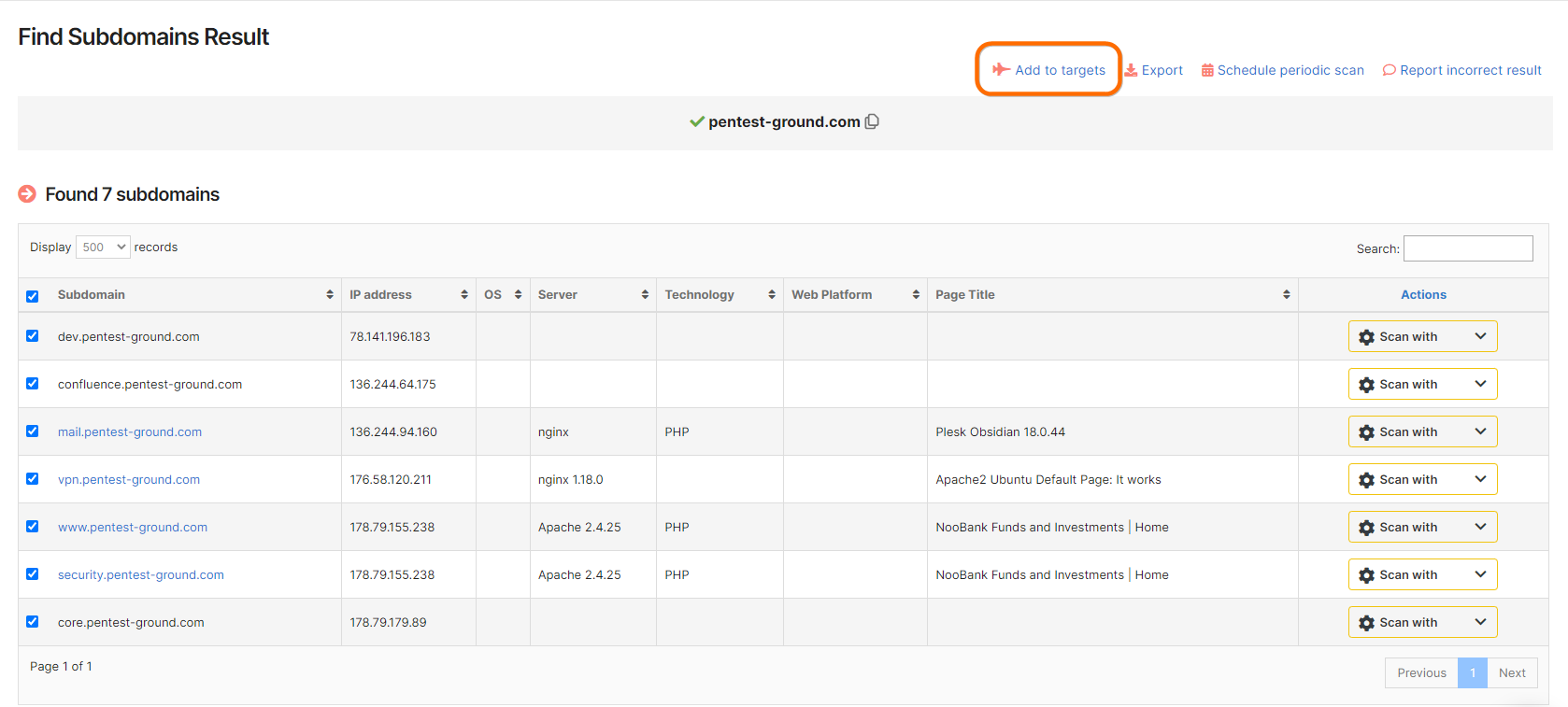This screenshot has height=707, width=1568.
Task: Open the Display records count dropdown
Action: (x=103, y=247)
